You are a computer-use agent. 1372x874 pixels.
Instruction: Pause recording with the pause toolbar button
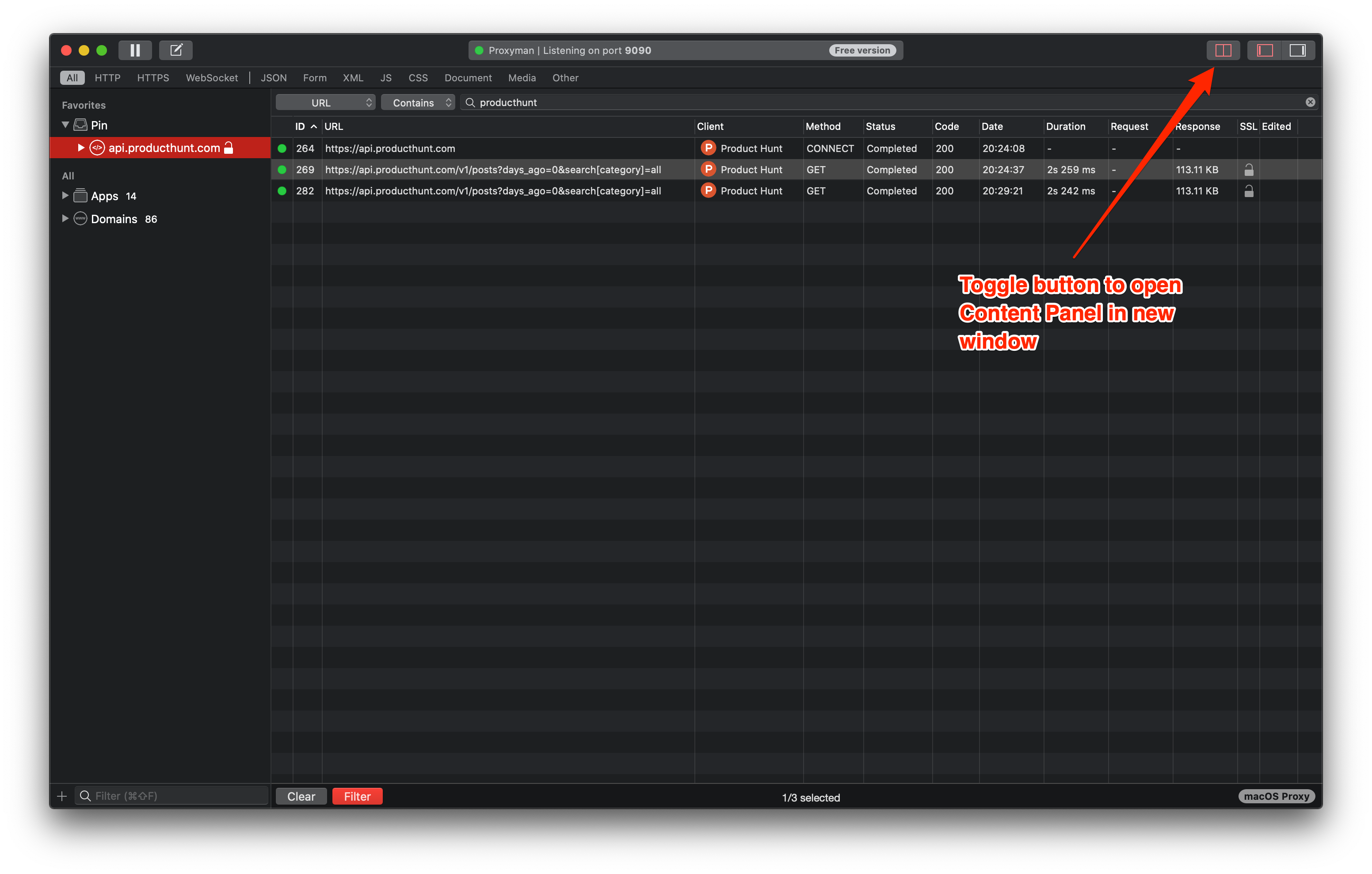pyautogui.click(x=135, y=50)
